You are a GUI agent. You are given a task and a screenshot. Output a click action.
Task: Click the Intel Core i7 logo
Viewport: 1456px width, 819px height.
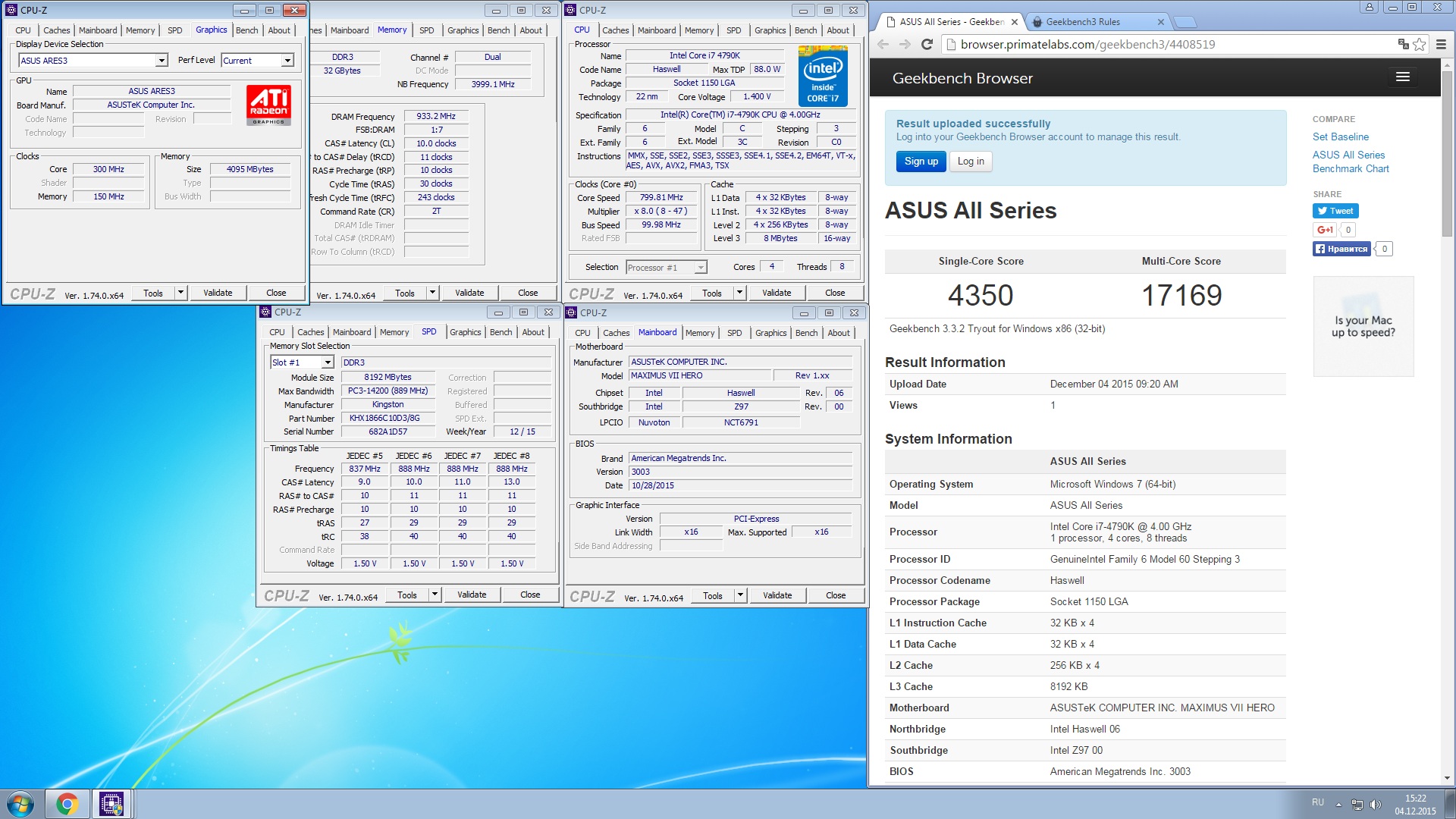pyautogui.click(x=823, y=76)
